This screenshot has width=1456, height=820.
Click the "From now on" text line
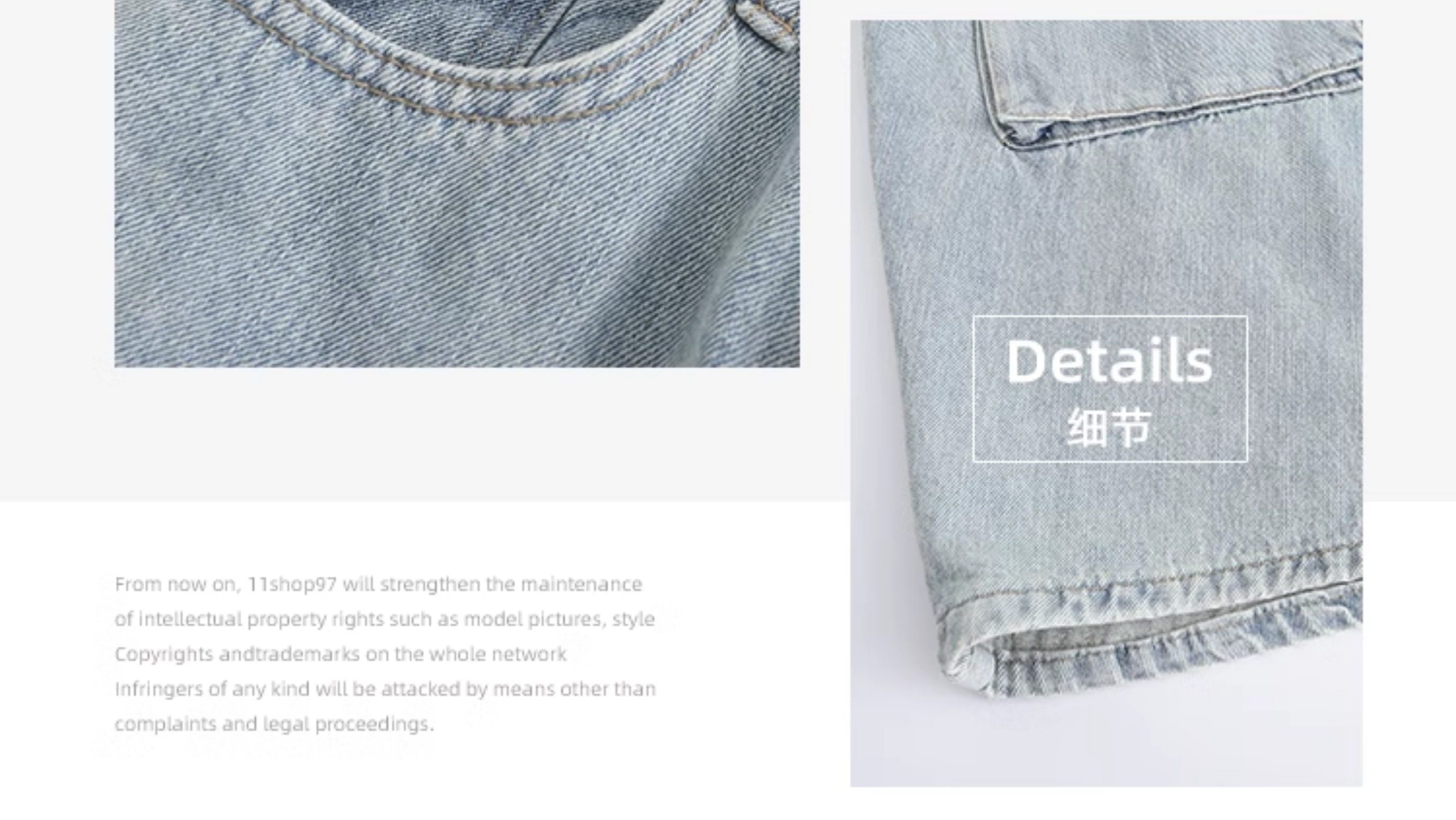(x=379, y=584)
